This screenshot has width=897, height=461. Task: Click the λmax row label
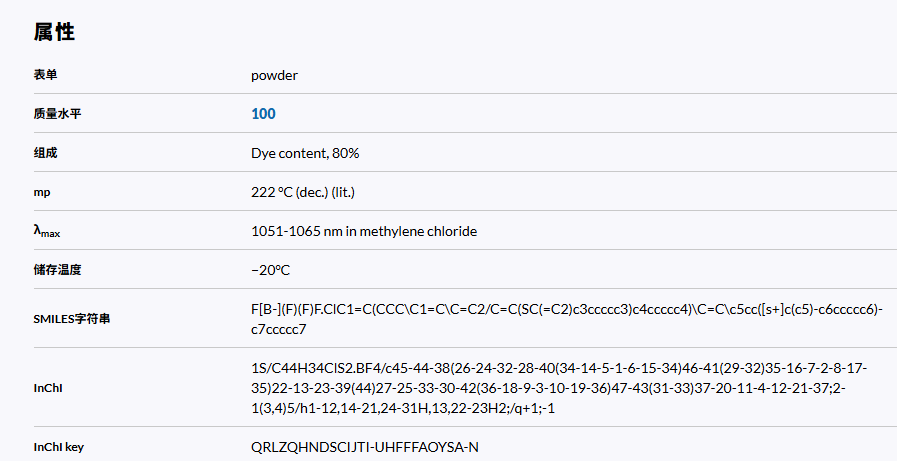coord(47,232)
